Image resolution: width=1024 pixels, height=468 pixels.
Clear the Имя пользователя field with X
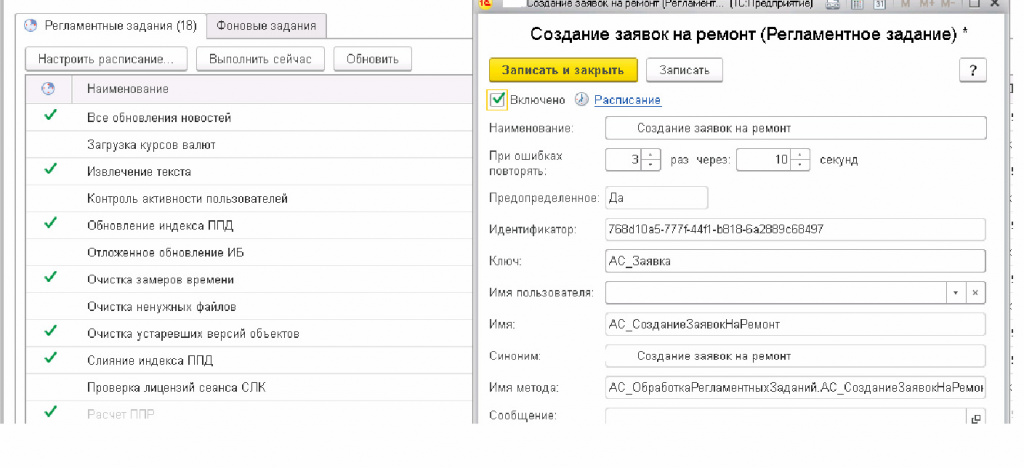[x=975, y=292]
